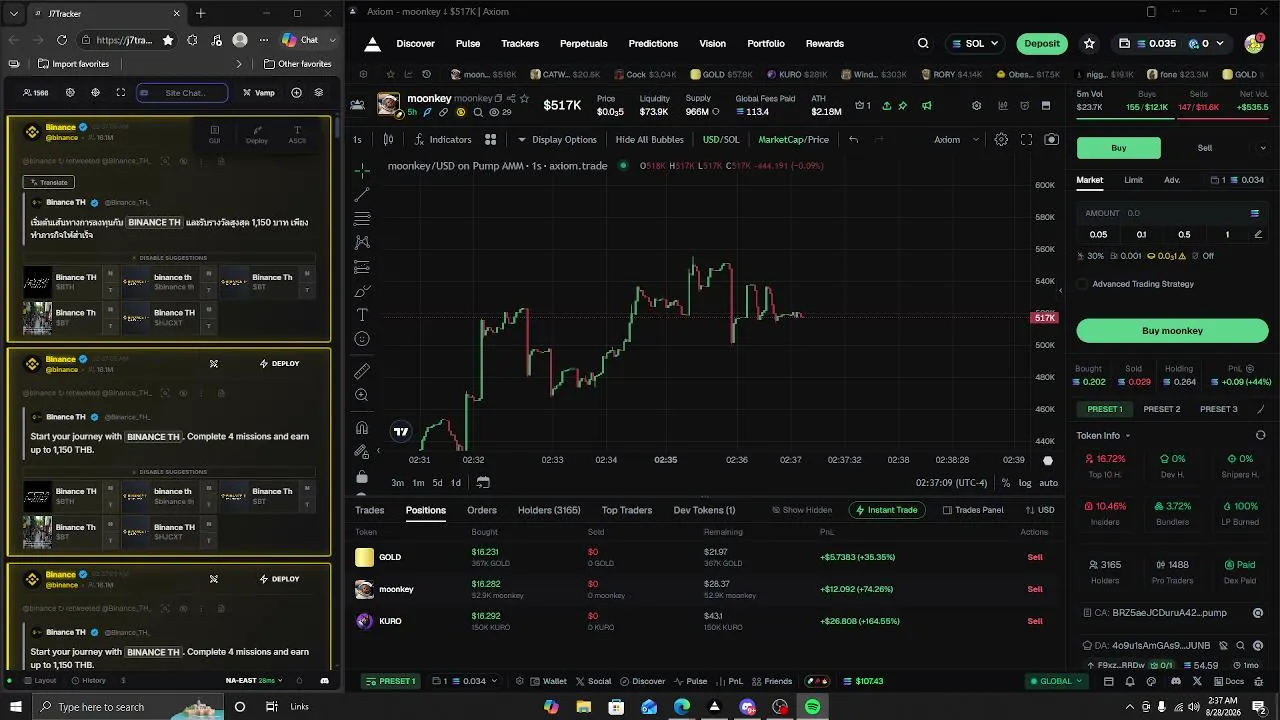Screen dimensions: 1280x720
Task: Select PRESET 2 in trade panel
Action: 1162,409
